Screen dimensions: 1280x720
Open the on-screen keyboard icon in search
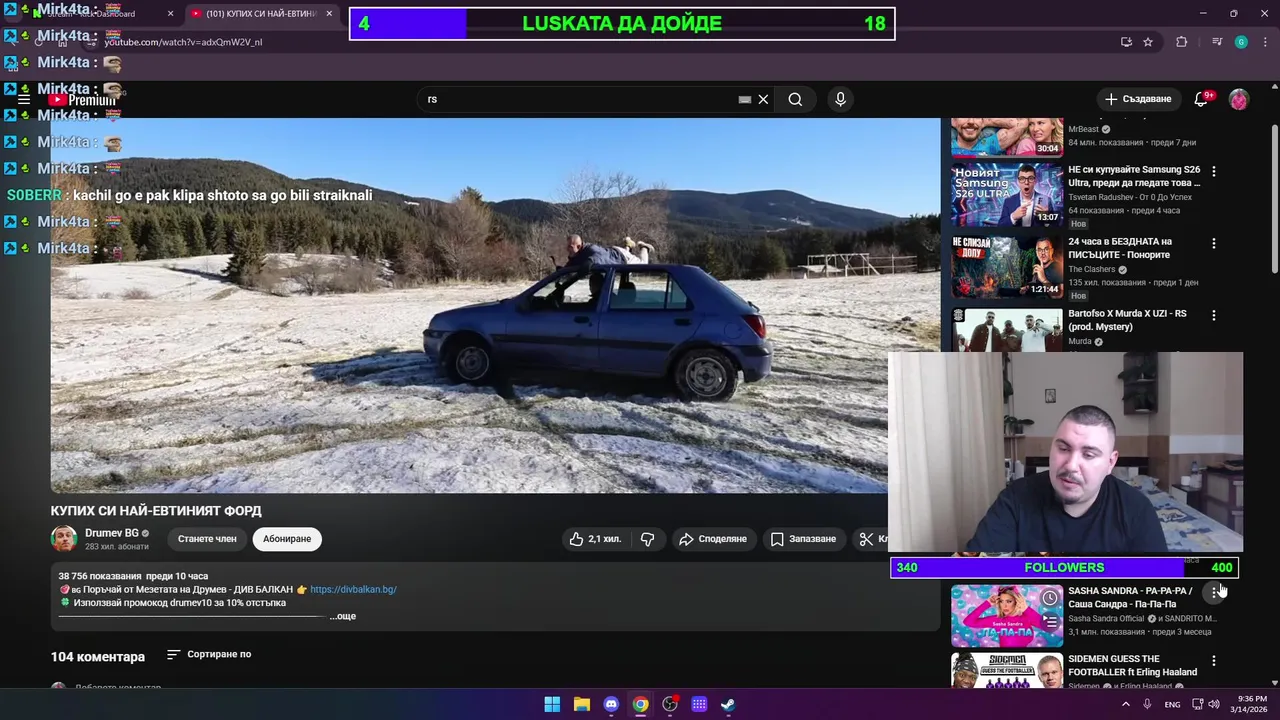pyautogui.click(x=744, y=99)
